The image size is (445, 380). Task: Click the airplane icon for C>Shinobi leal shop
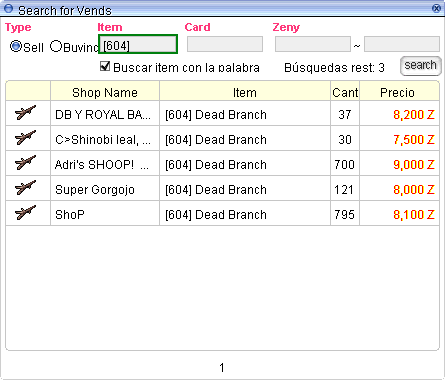(x=25, y=138)
